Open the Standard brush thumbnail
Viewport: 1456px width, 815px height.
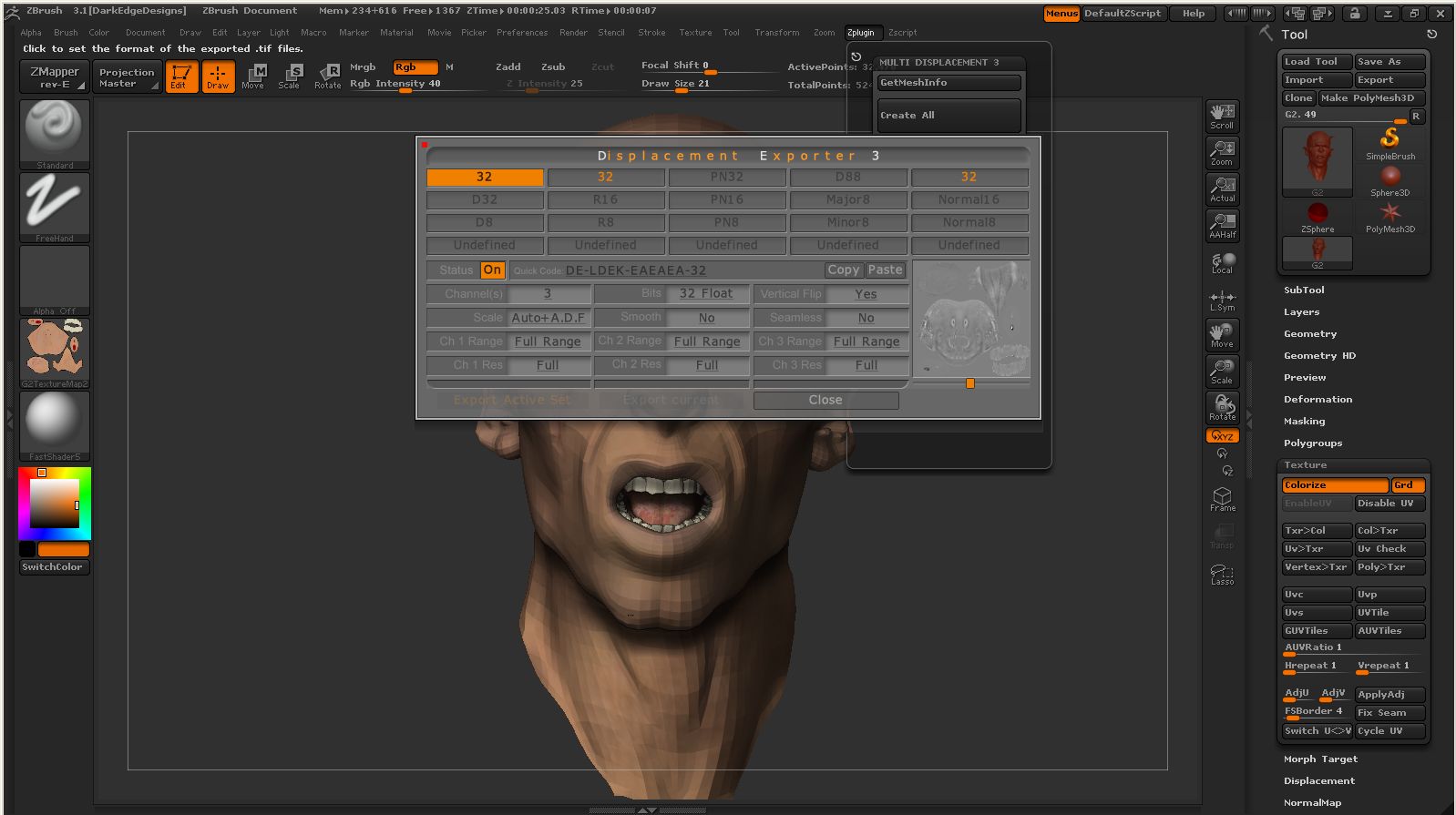55,135
